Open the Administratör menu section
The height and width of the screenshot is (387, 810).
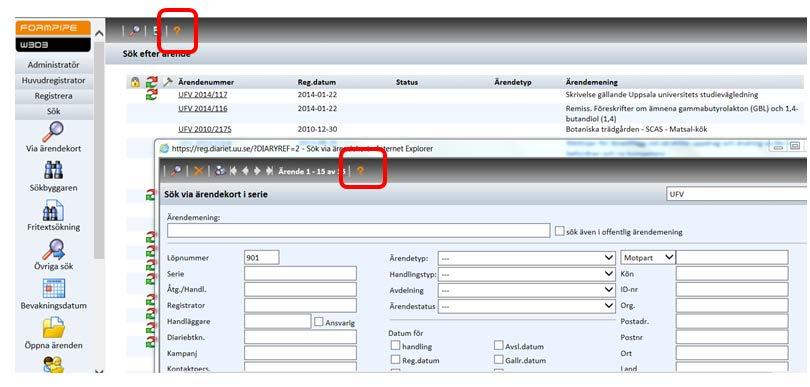tap(54, 65)
